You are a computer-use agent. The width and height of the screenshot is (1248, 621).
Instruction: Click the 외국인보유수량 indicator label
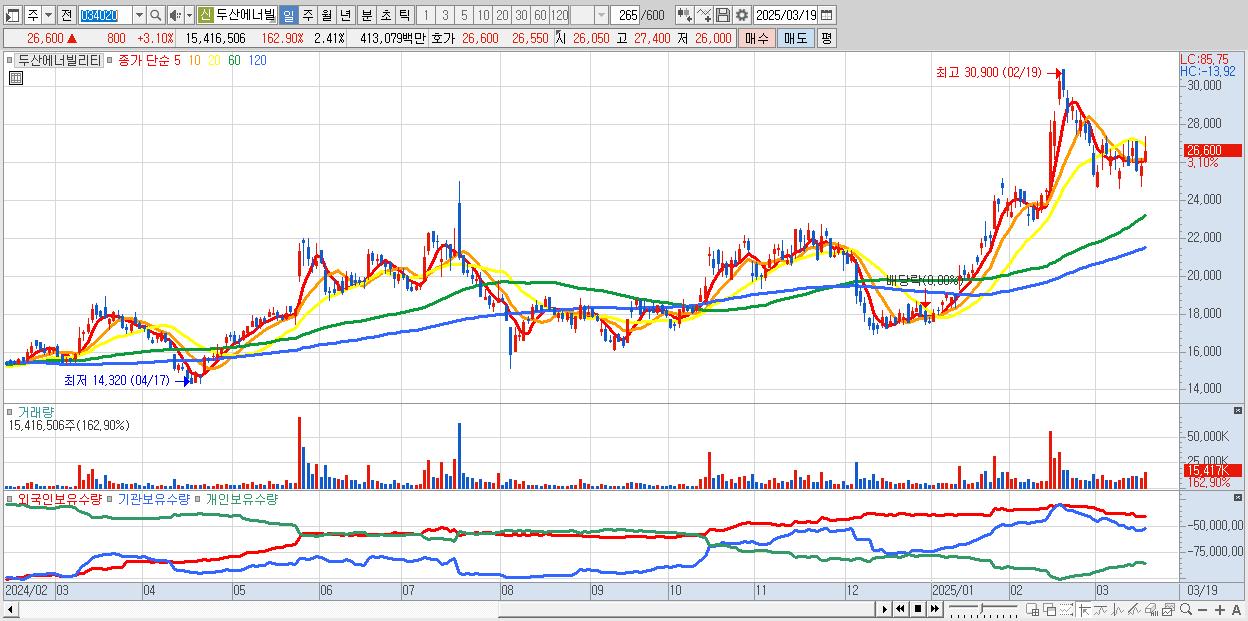(x=59, y=498)
